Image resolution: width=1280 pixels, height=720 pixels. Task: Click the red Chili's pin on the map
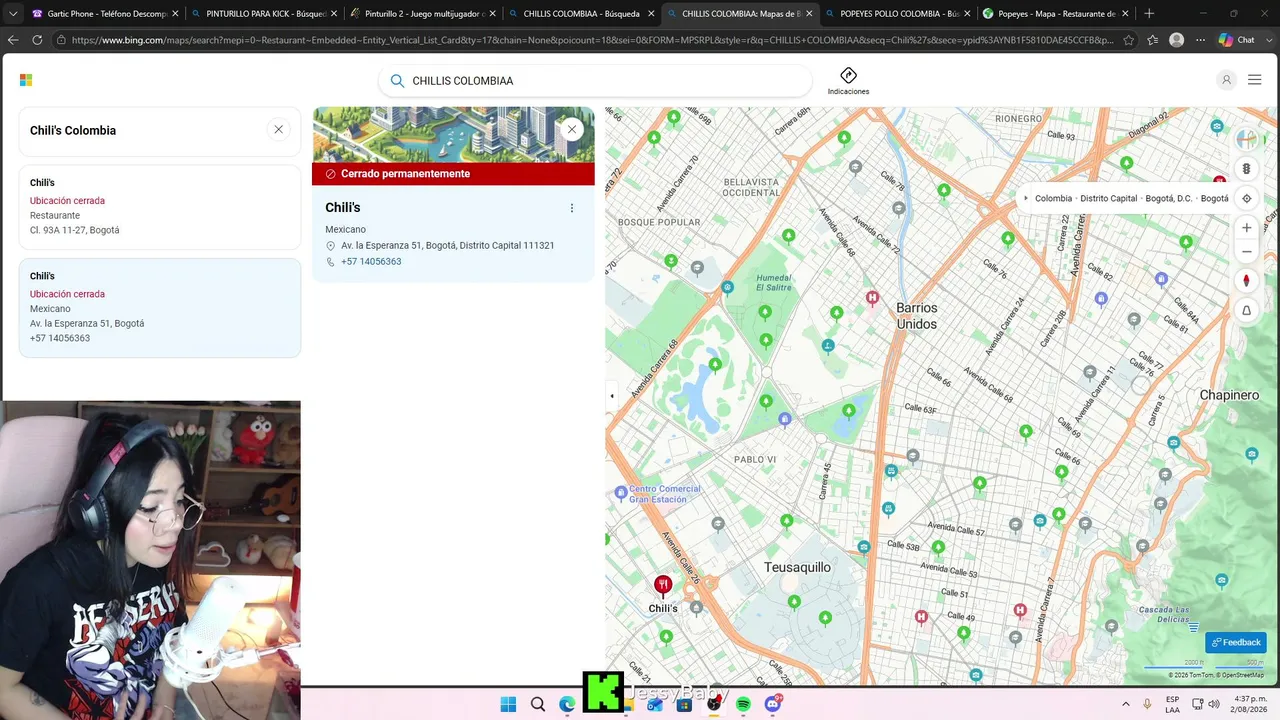click(x=662, y=586)
